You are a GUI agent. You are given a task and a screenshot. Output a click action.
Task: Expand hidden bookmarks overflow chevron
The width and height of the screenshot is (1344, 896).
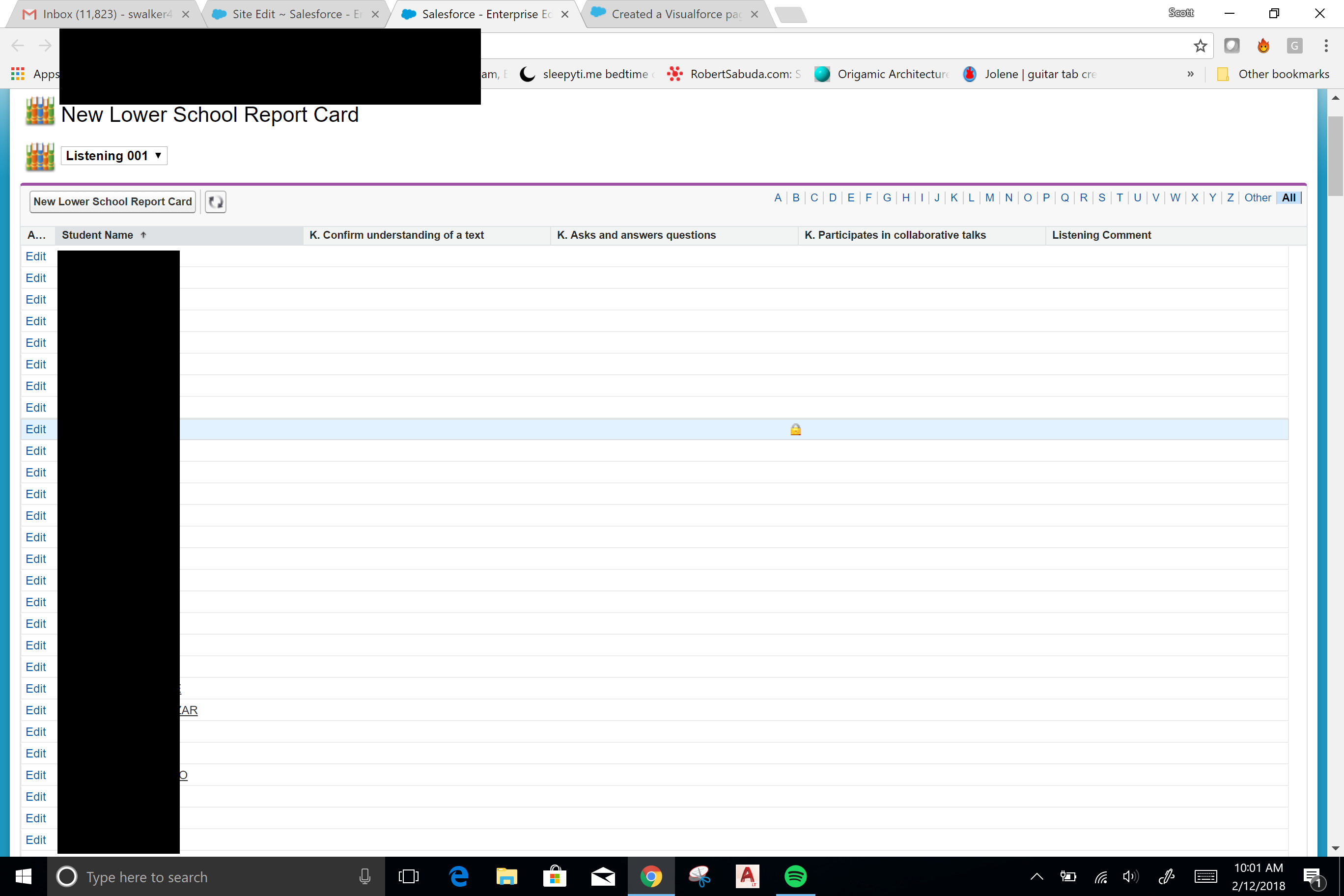(1190, 74)
